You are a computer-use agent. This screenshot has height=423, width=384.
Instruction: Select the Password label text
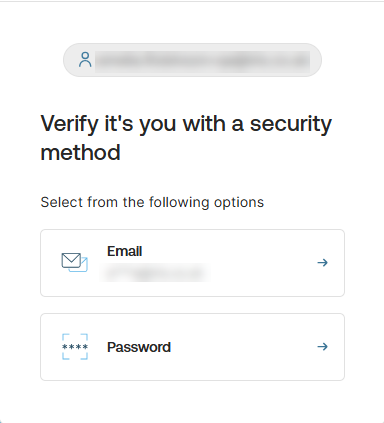[139, 347]
